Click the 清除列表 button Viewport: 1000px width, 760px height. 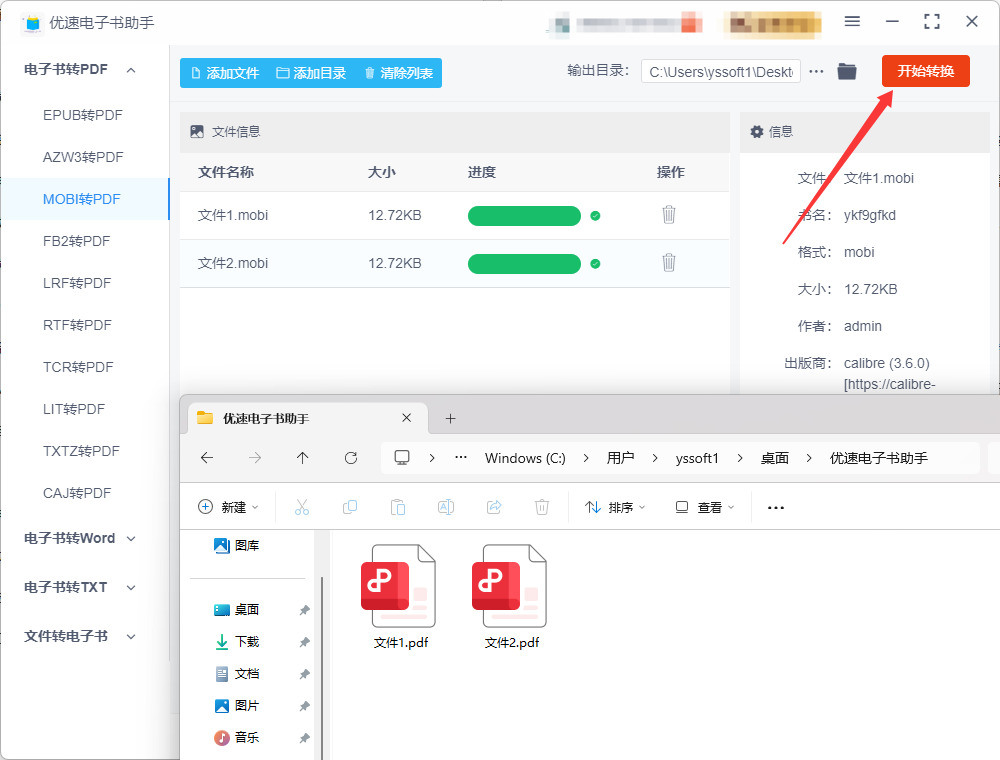tap(399, 73)
